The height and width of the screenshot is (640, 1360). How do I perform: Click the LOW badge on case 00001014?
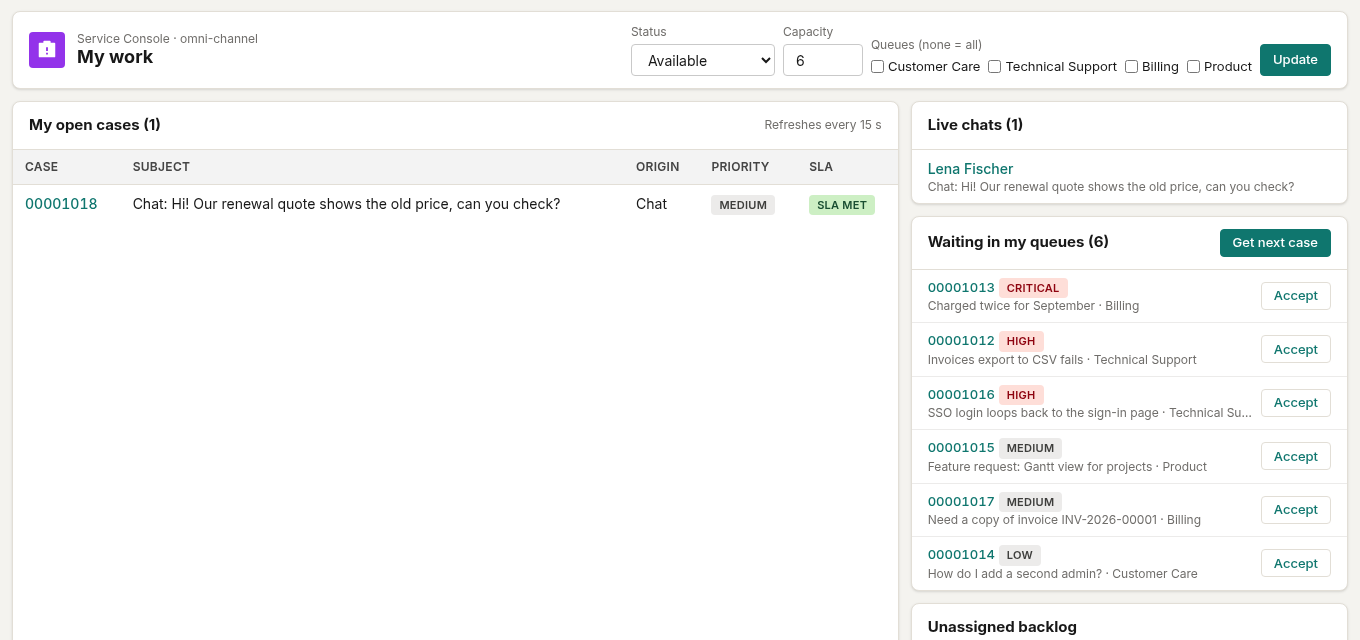point(1020,555)
